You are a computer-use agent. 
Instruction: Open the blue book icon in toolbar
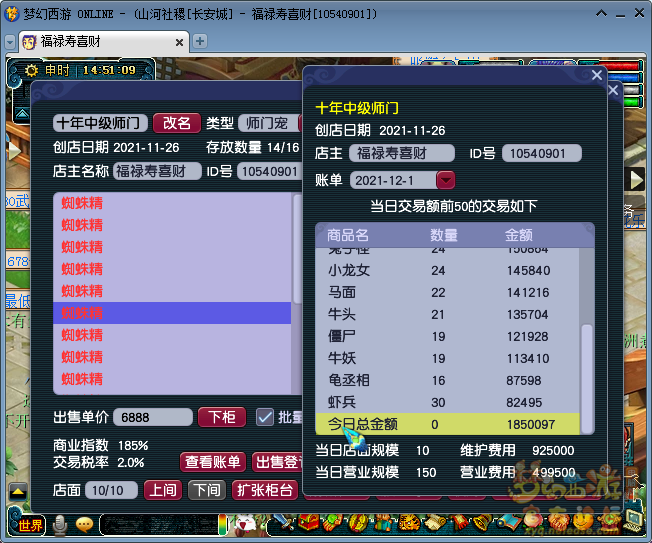509,522
